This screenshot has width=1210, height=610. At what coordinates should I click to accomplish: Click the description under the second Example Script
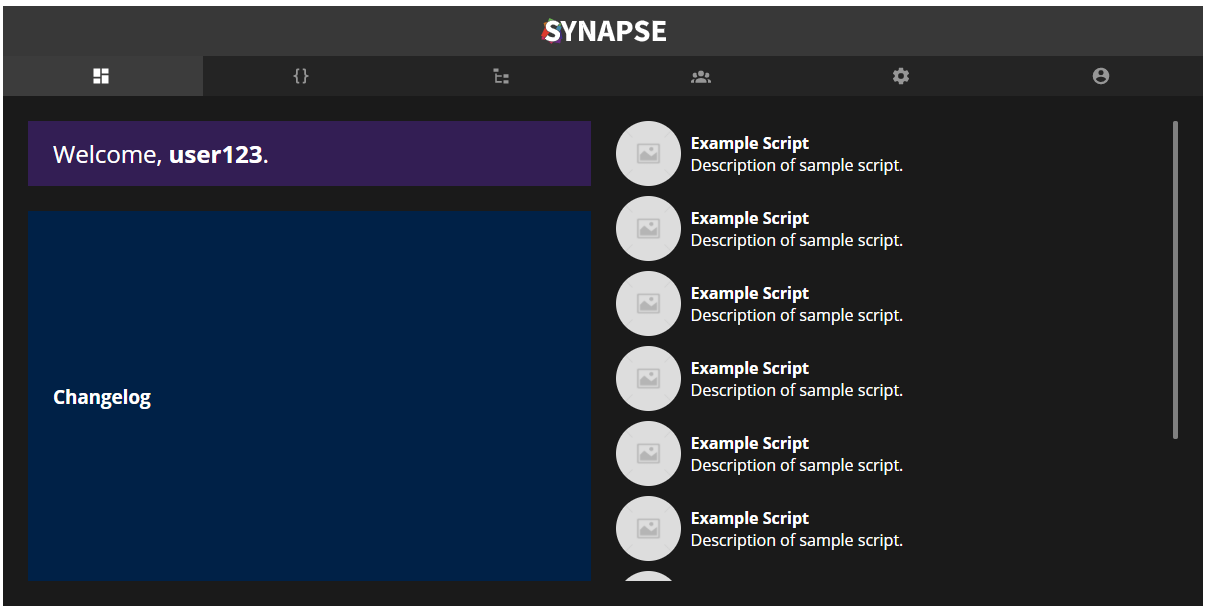(x=796, y=241)
